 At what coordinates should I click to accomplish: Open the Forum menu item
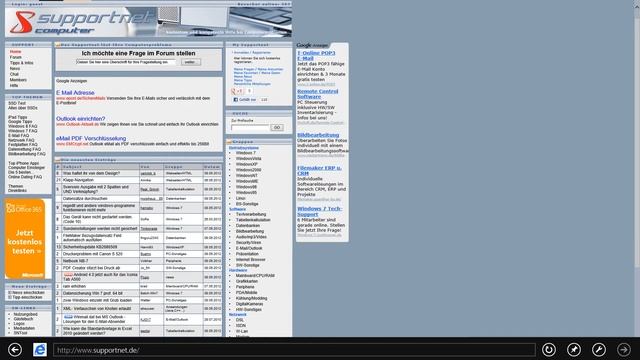(16, 58)
